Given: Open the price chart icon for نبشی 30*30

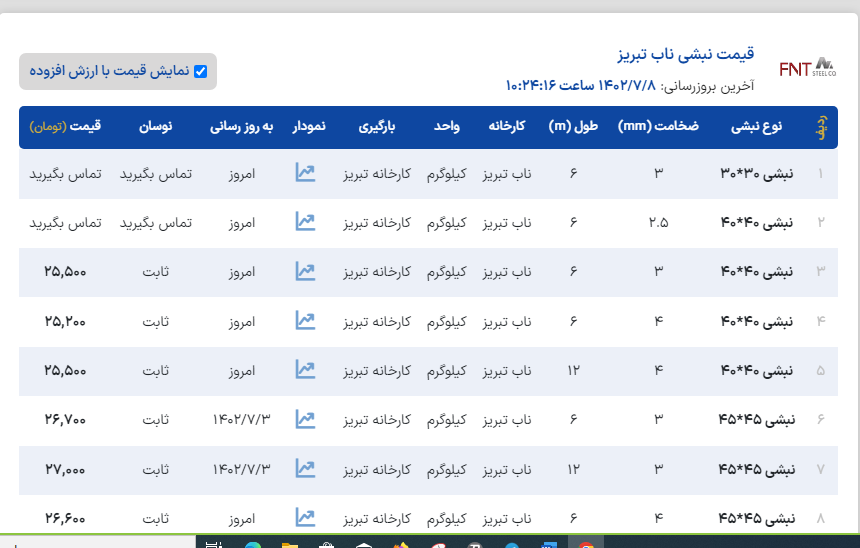Looking at the screenshot, I should pyautogui.click(x=305, y=173).
